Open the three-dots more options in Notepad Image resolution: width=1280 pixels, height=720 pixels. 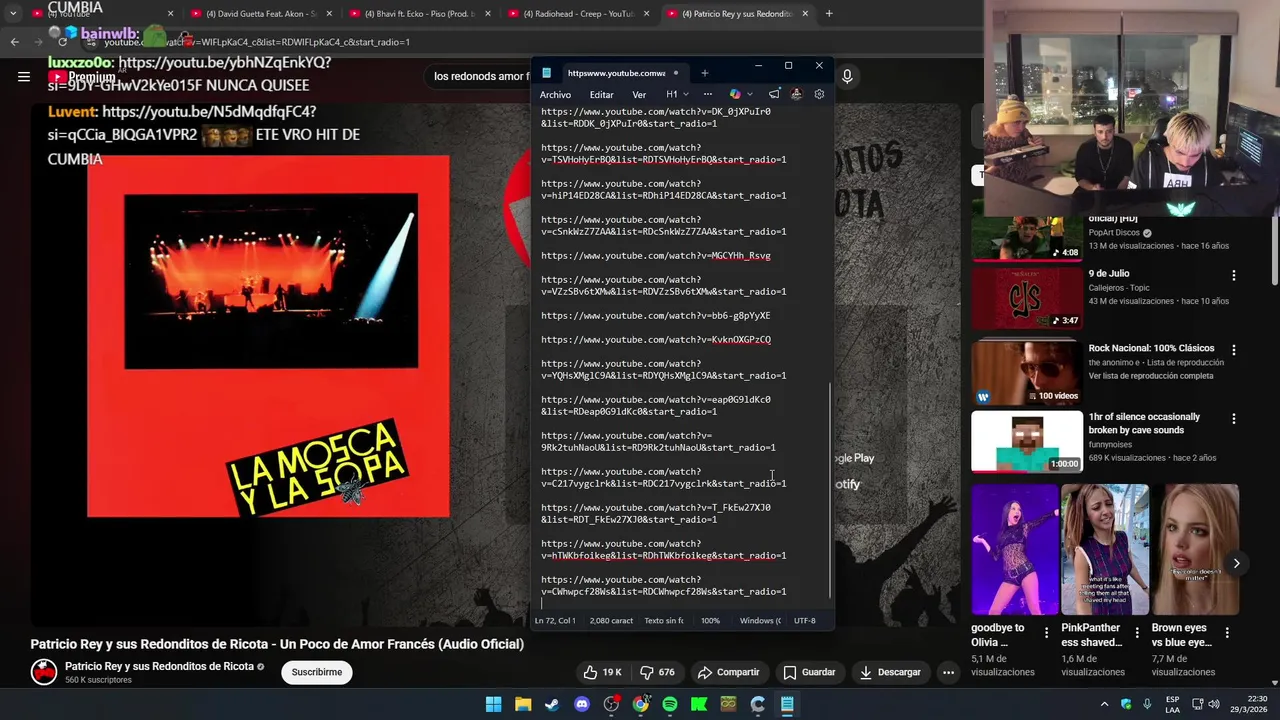coord(707,94)
